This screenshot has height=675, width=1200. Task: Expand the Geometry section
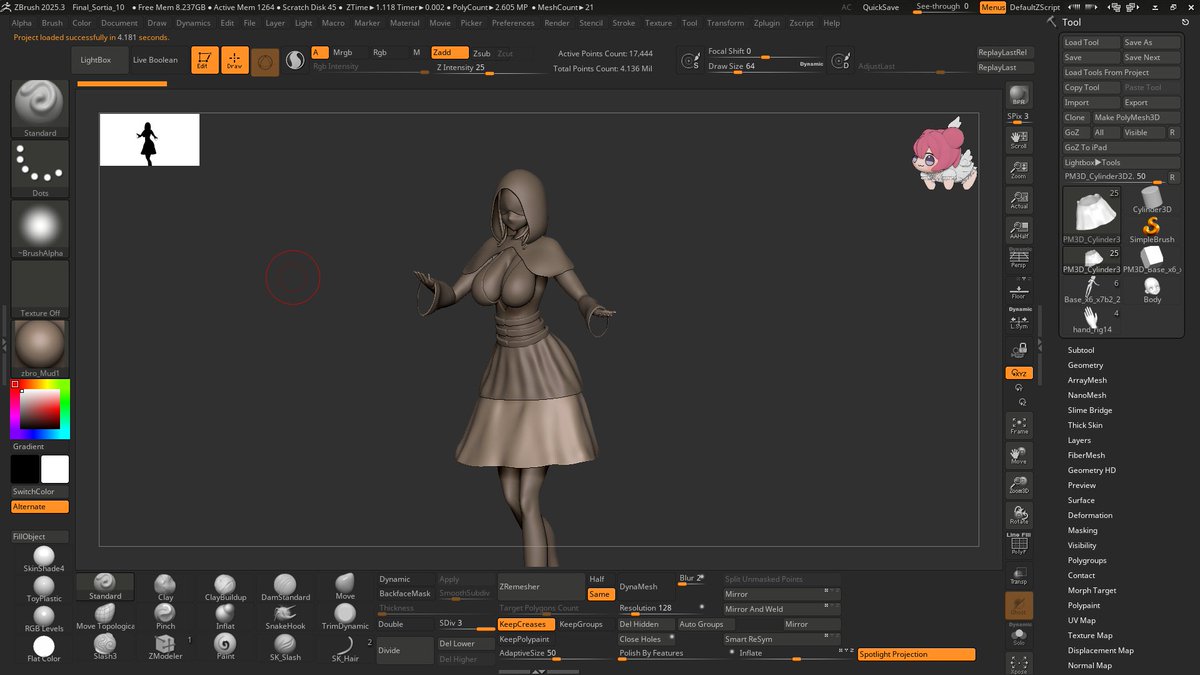(1085, 365)
